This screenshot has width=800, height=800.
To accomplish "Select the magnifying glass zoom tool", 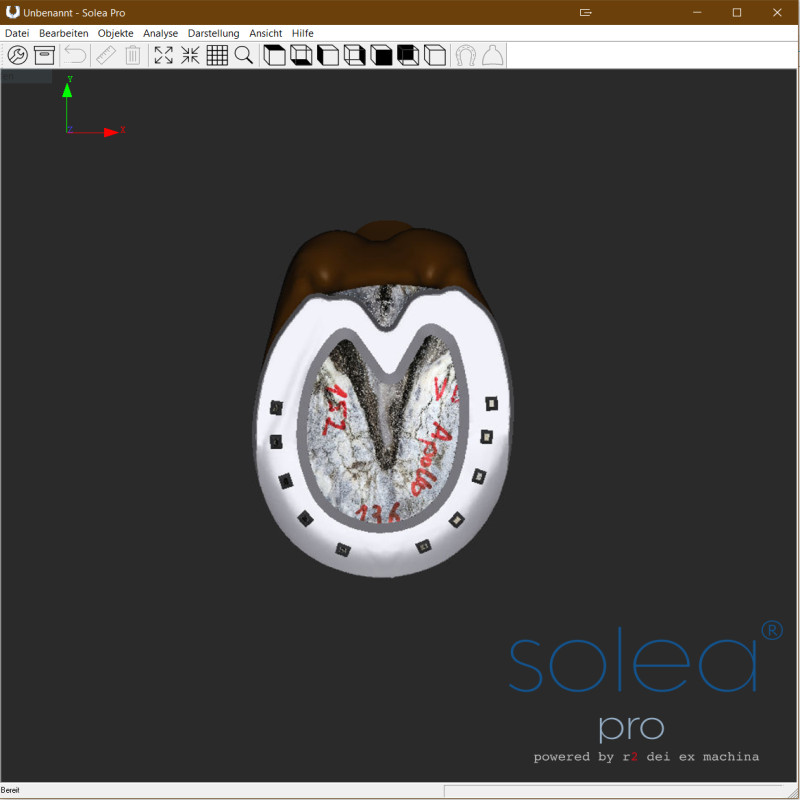I will [244, 56].
